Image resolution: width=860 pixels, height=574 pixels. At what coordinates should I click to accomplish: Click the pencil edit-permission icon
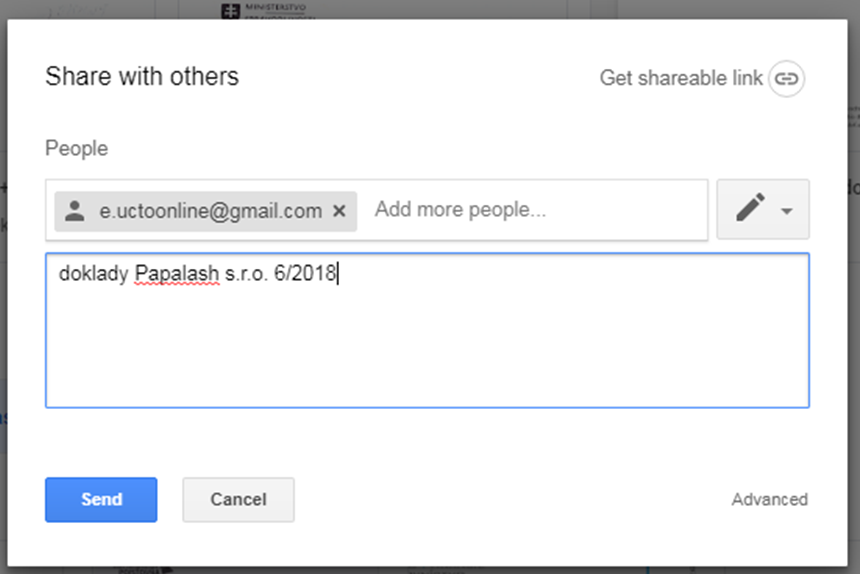[x=750, y=207]
